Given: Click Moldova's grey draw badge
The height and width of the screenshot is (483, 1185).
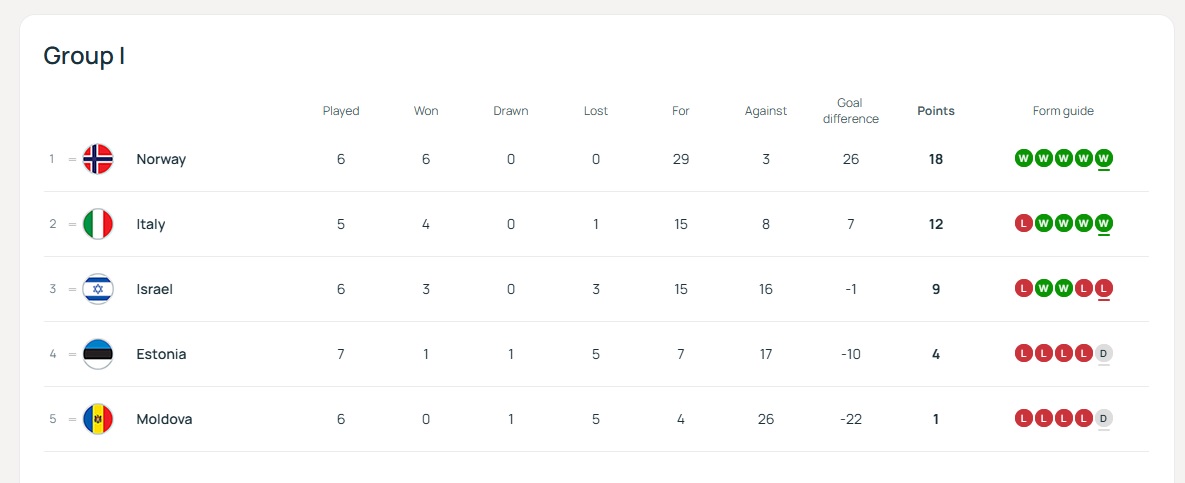Looking at the screenshot, I should tap(1103, 418).
